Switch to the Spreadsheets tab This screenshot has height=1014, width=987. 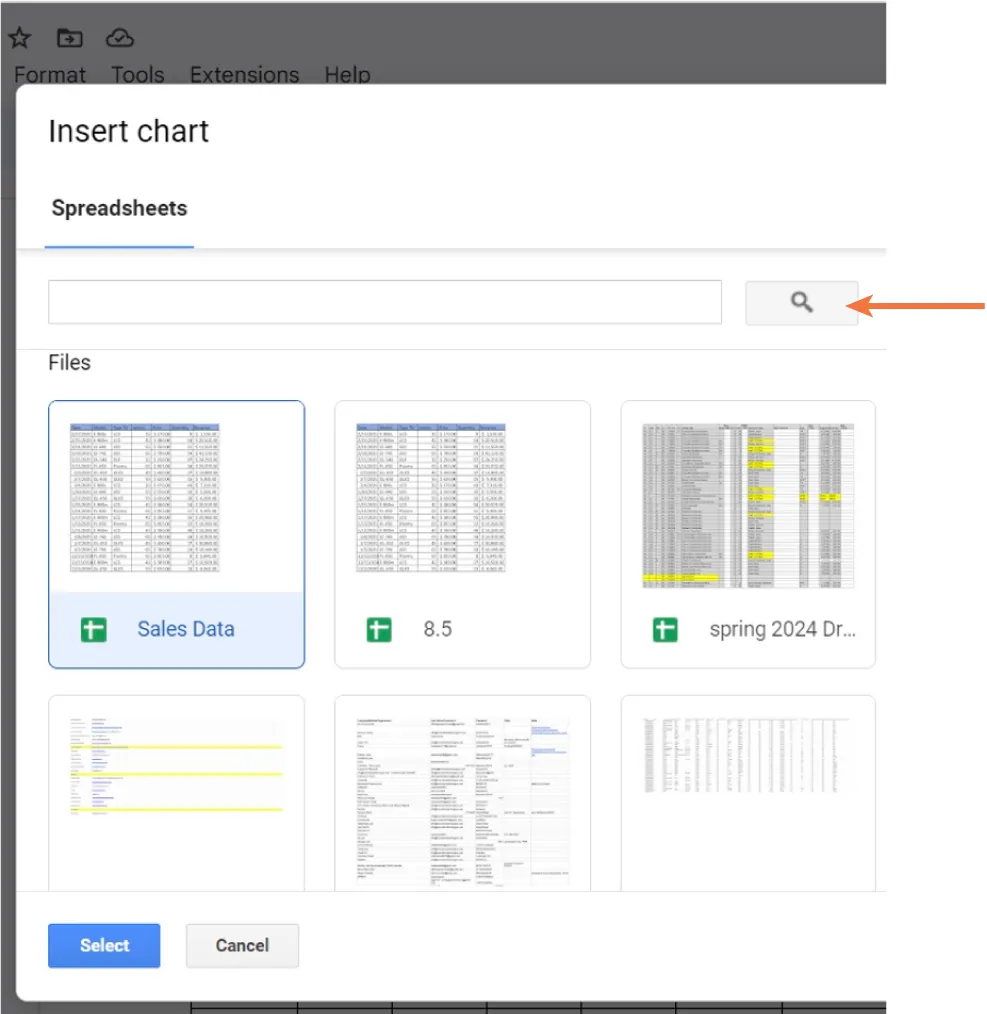(119, 208)
